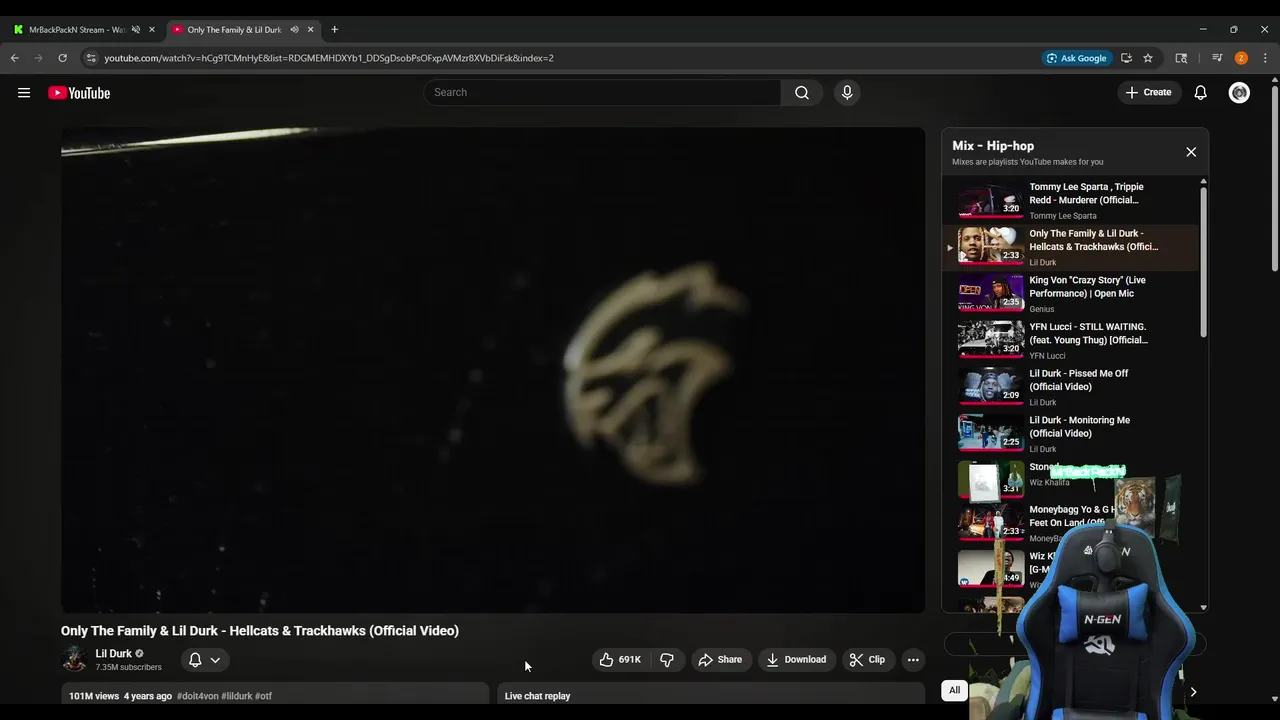Unmute the MrBackPackN tab audio icon
The height and width of the screenshot is (720, 1280).
[x=136, y=30]
